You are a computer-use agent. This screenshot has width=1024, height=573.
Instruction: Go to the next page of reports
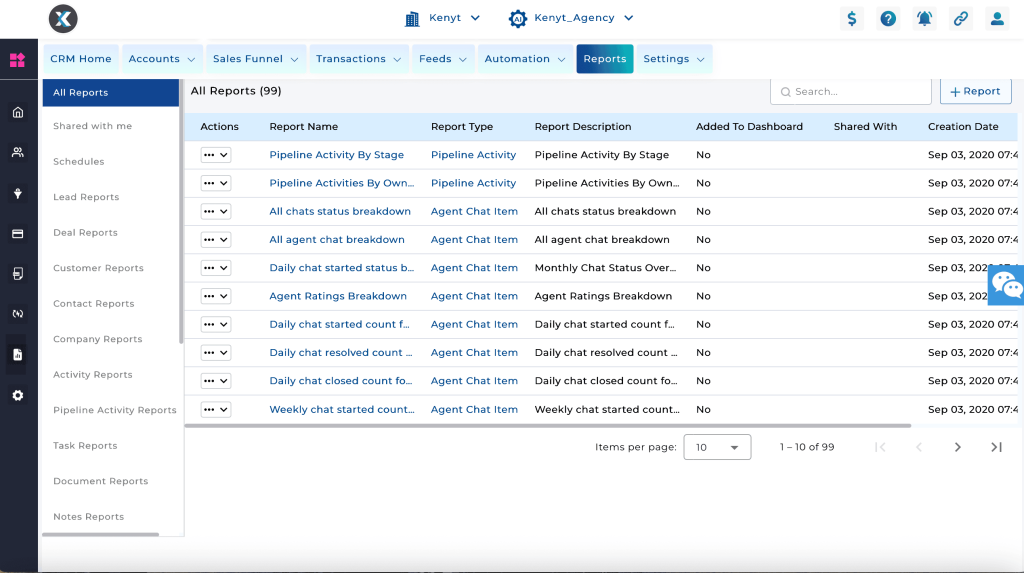click(957, 447)
